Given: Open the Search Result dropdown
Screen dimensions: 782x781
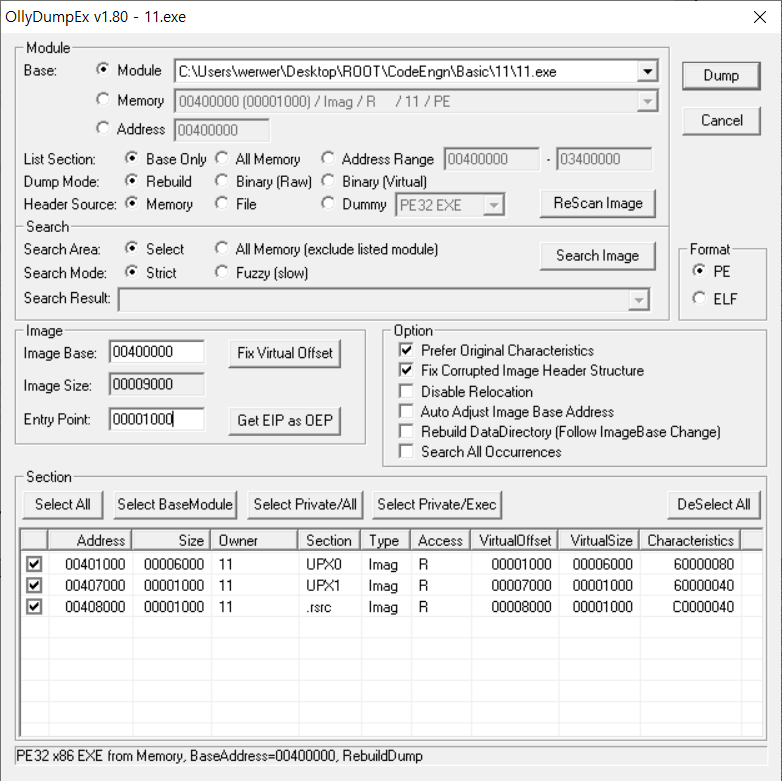Looking at the screenshot, I should click(639, 300).
